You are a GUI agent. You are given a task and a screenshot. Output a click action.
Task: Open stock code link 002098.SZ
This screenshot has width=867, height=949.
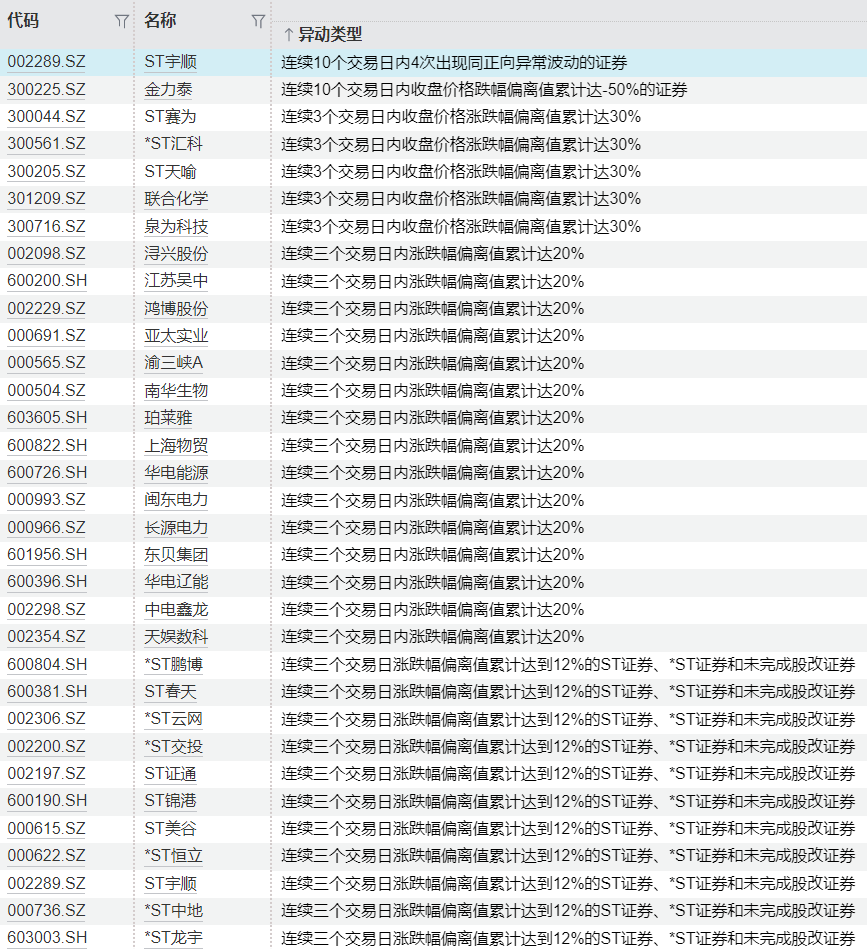(47, 254)
